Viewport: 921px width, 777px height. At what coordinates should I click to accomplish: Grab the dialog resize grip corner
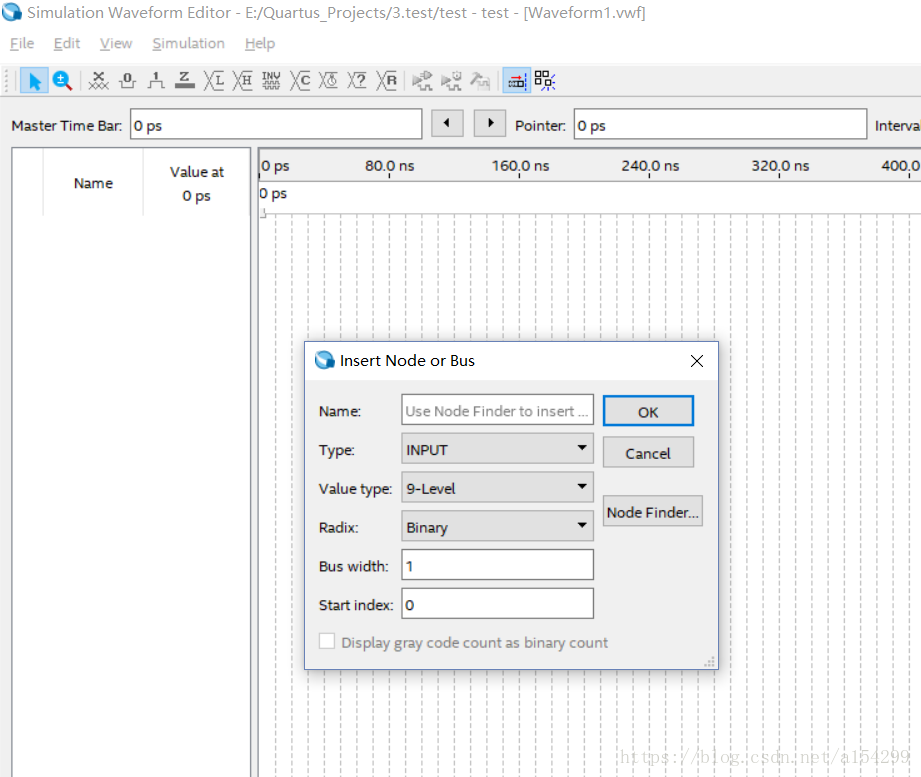710,662
